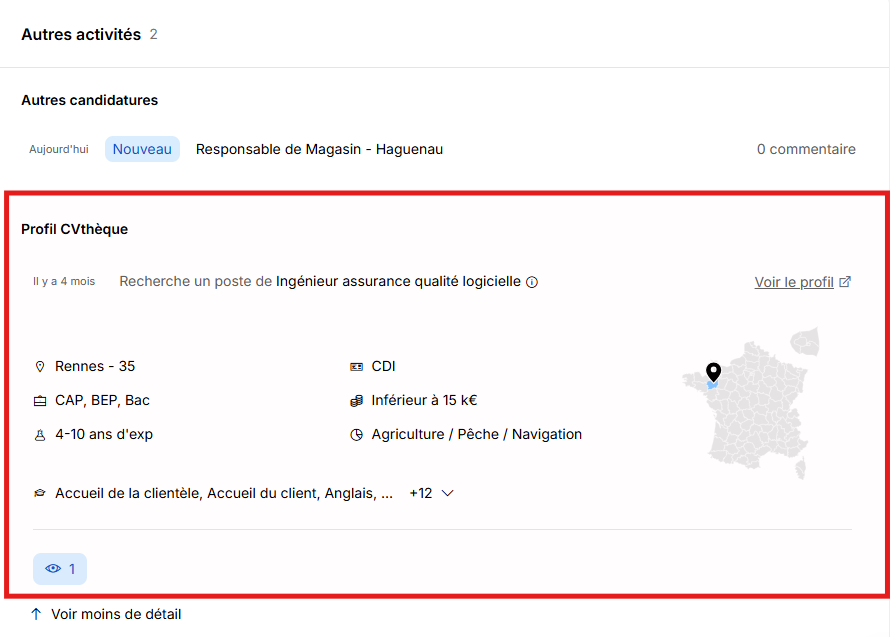Image resolution: width=890 pixels, height=637 pixels.
Task: Click the contract icon beside CDI
Action: [356, 367]
